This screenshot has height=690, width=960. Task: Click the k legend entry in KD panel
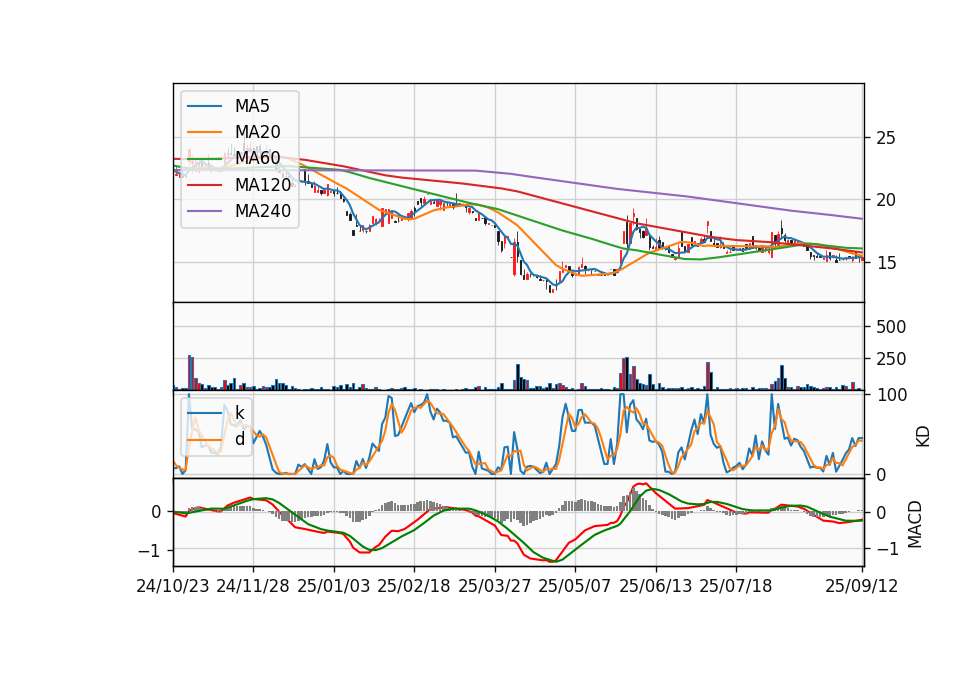coord(216,413)
